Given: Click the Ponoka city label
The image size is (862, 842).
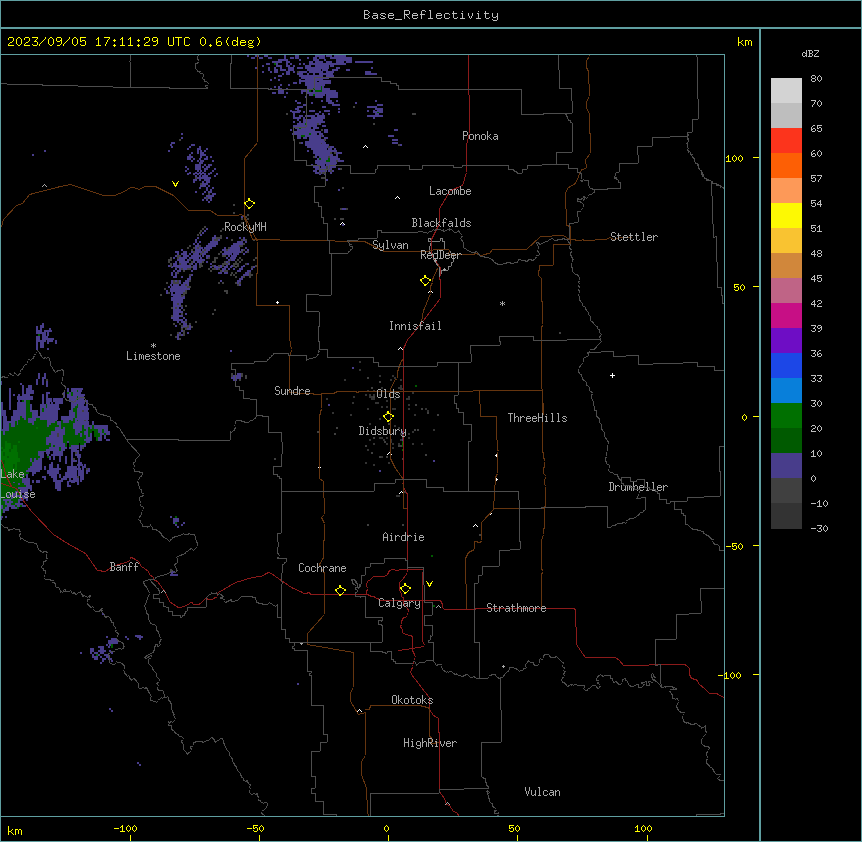Looking at the screenshot, I should (x=480, y=136).
